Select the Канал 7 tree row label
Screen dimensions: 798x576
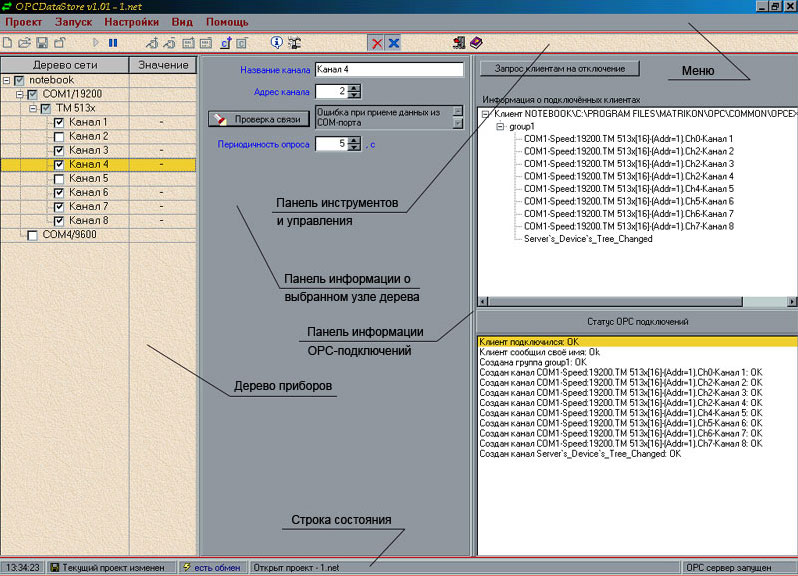pos(89,207)
